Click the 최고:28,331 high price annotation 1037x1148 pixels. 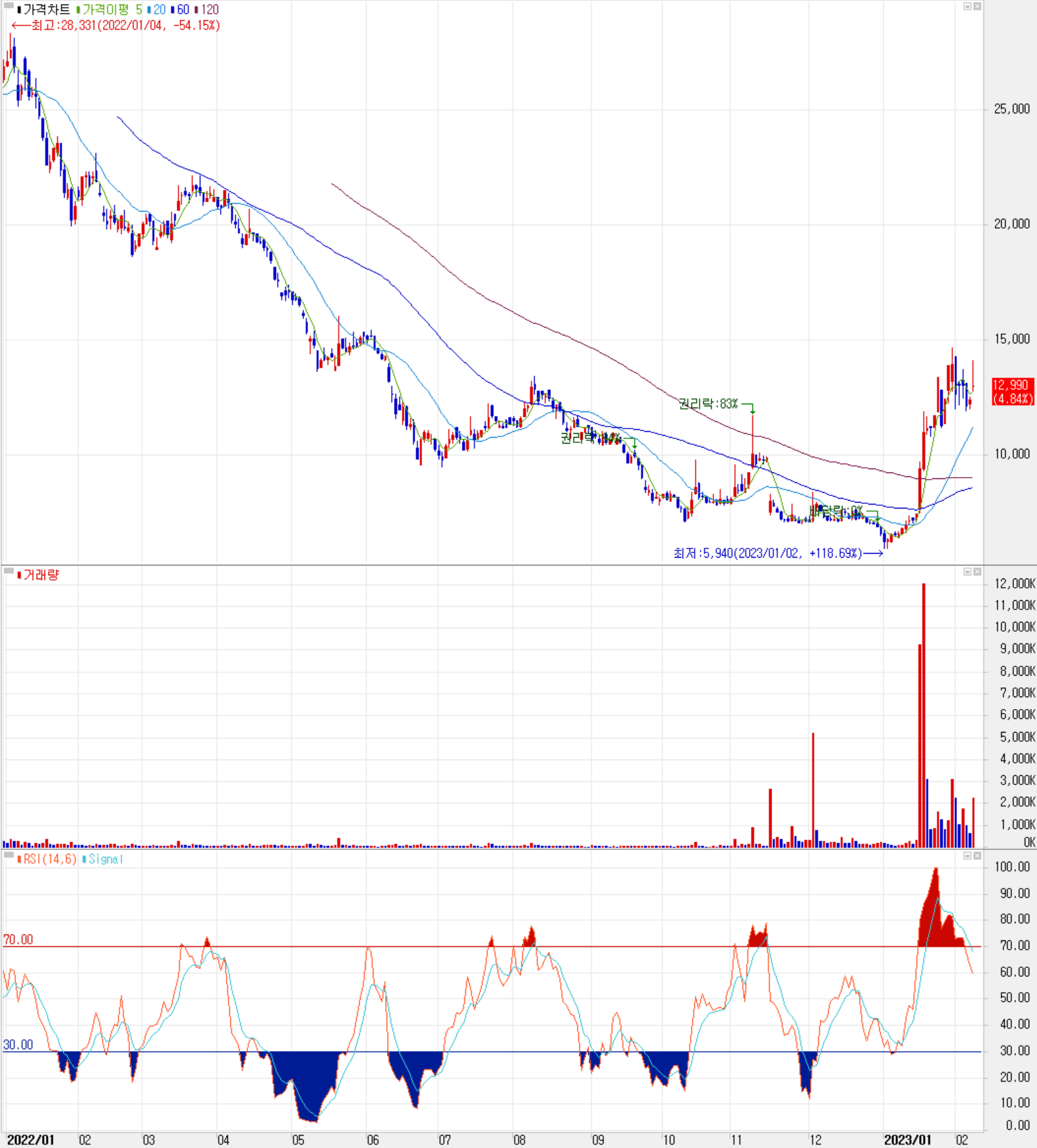click(115, 26)
